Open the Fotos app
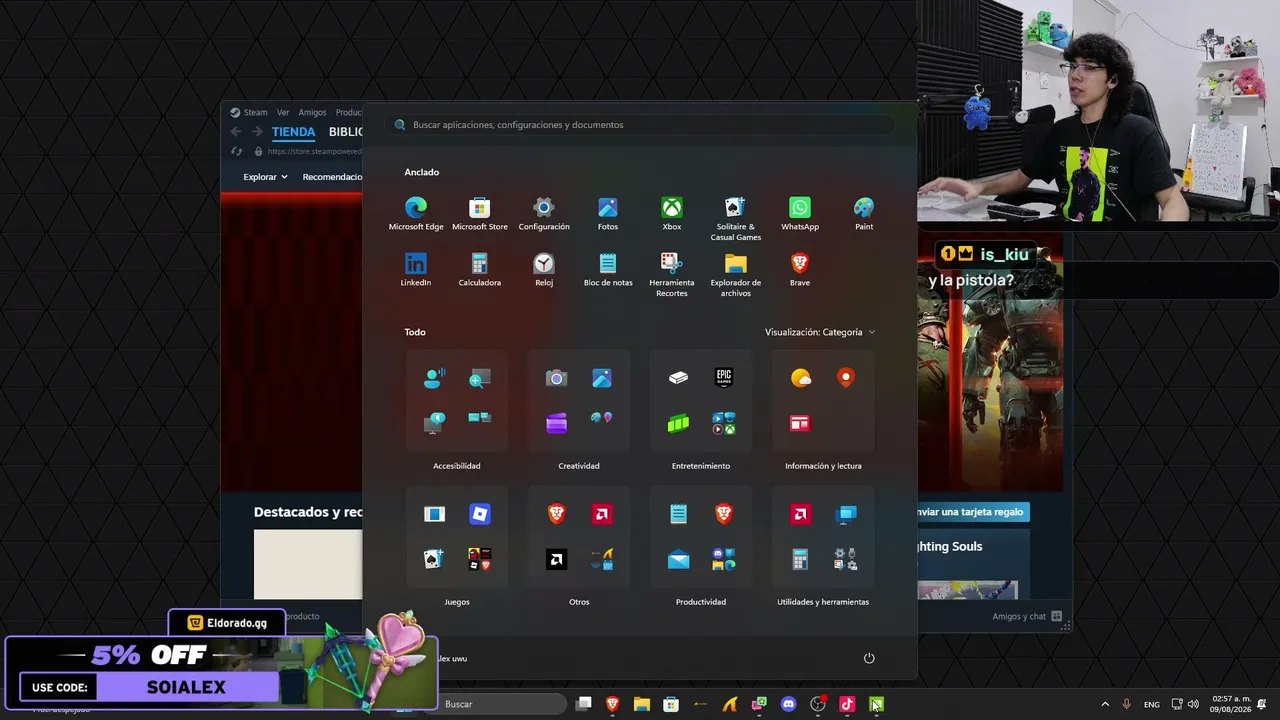 (608, 214)
